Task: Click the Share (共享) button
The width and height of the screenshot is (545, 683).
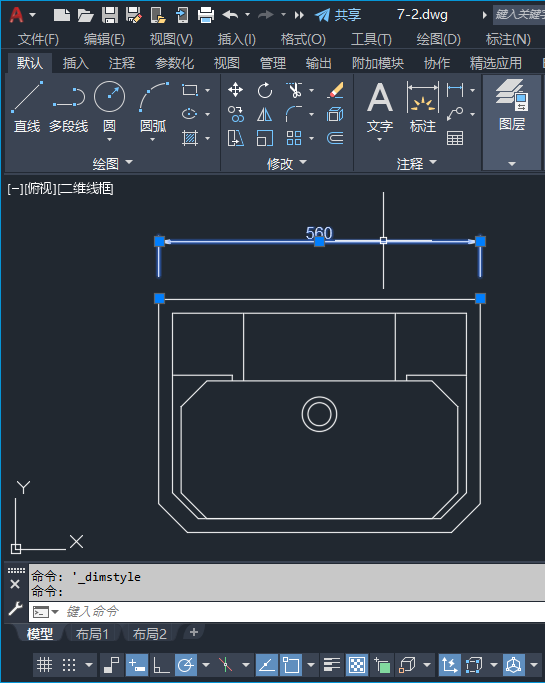Action: tap(338, 15)
